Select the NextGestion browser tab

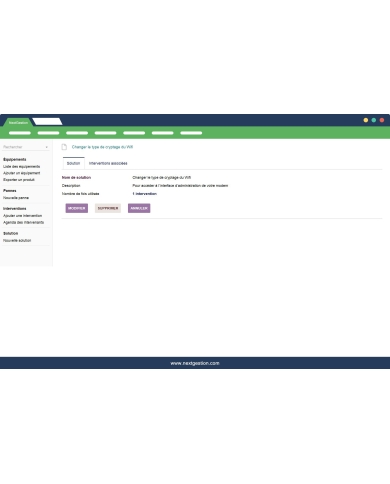point(18,122)
